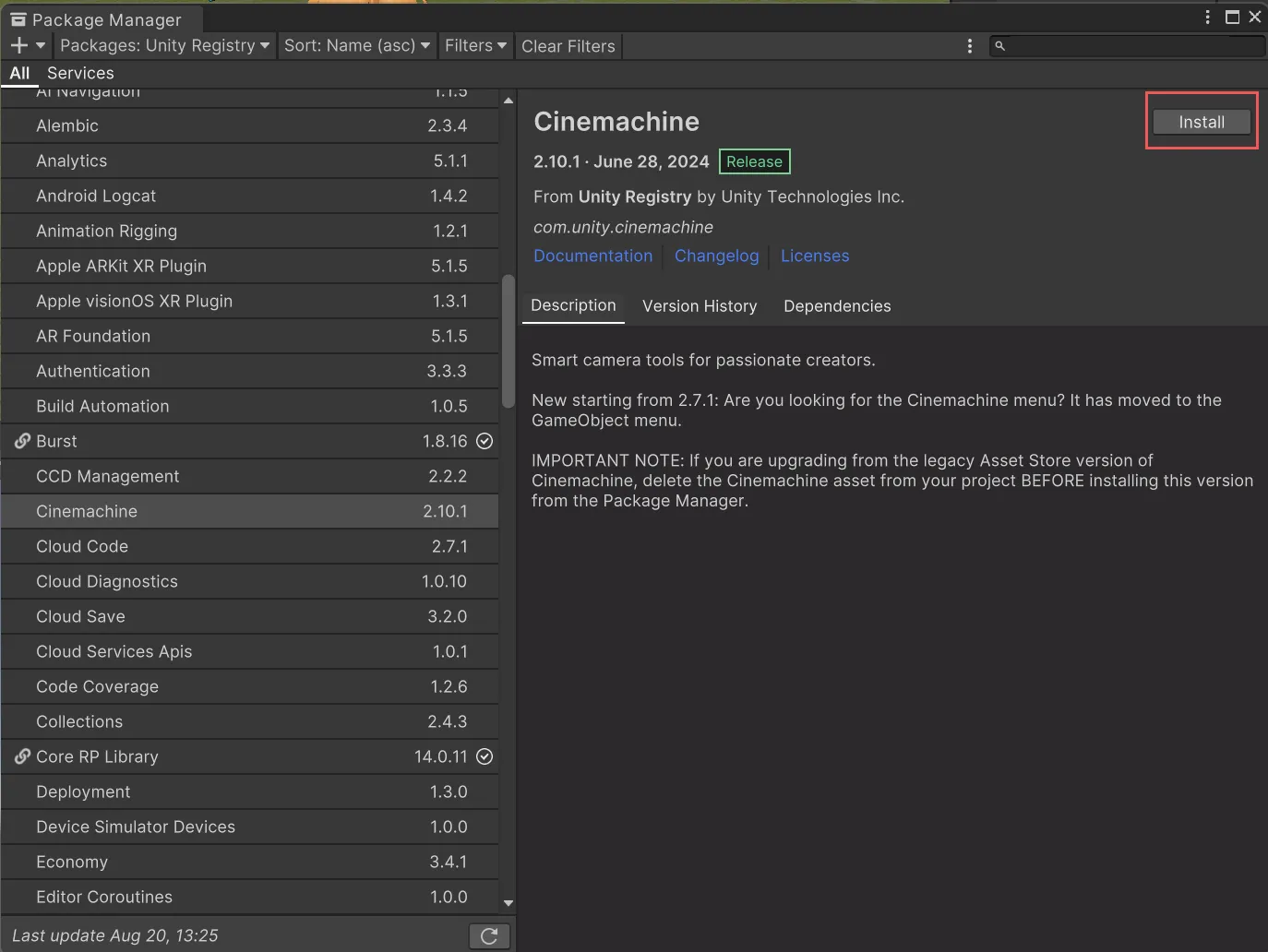Click the Package Manager window title icon

[18, 19]
